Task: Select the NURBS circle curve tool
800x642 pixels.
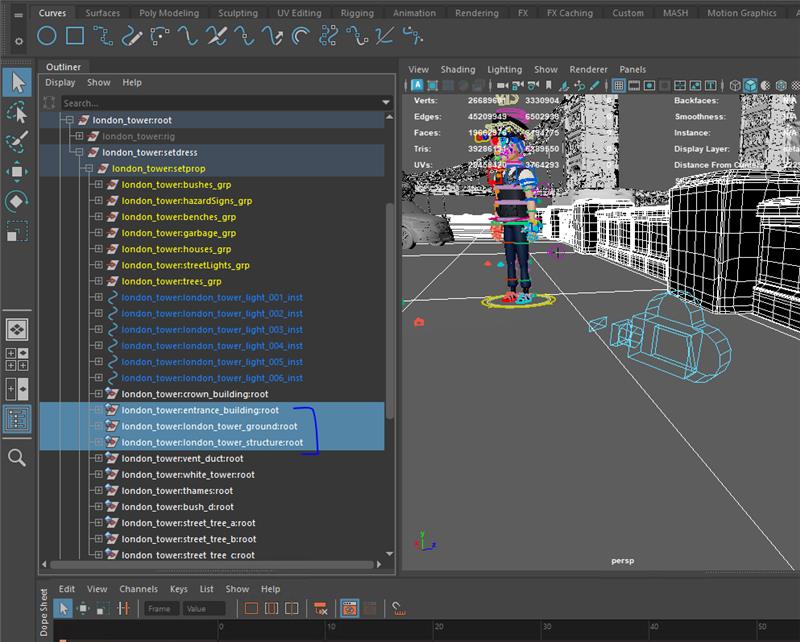Action: click(46, 37)
